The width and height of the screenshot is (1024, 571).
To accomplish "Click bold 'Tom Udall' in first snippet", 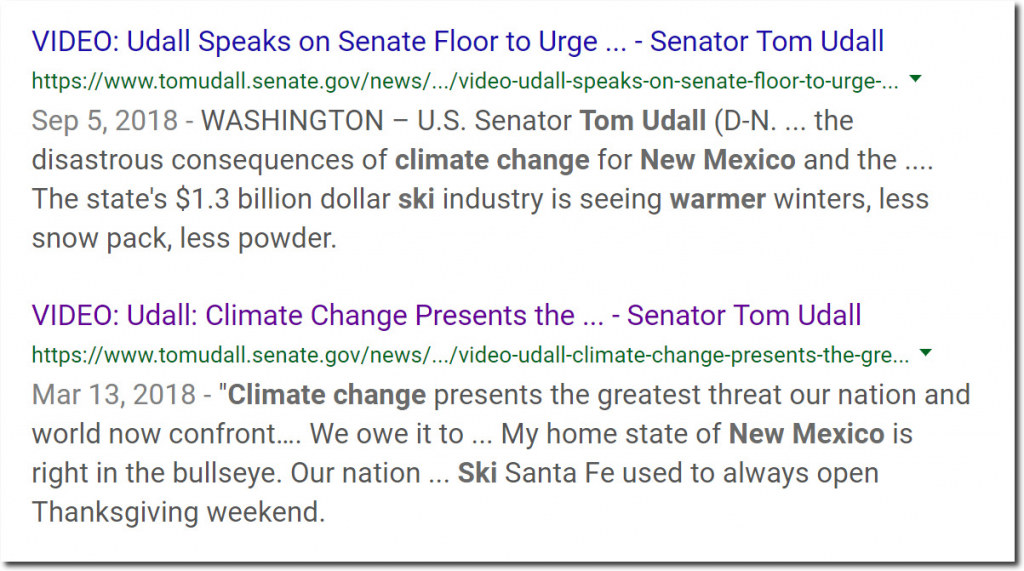I will (x=643, y=121).
